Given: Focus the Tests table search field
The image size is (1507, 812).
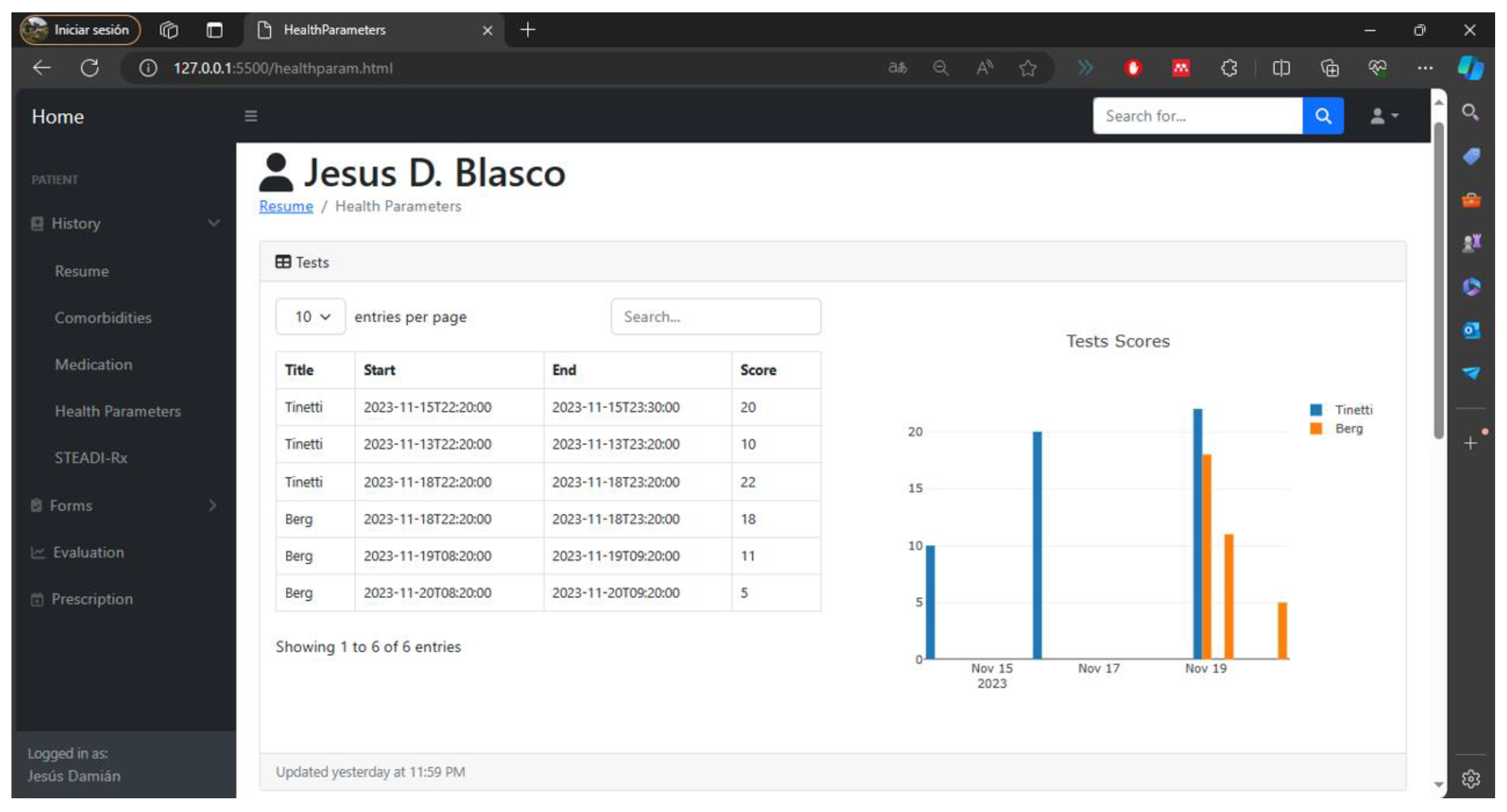Looking at the screenshot, I should click(715, 316).
